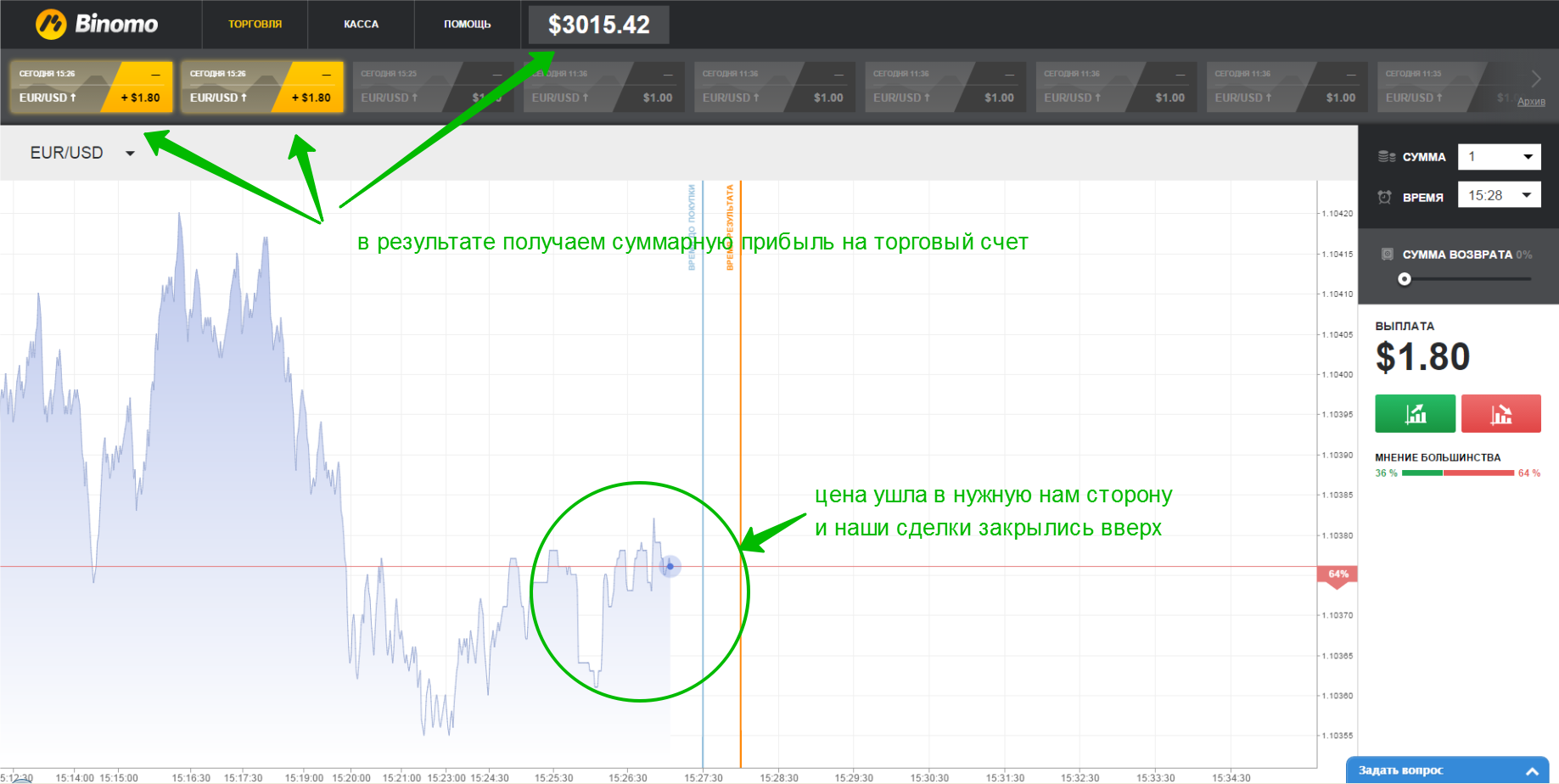Click the coins icon beside СУММА
The image size is (1559, 784).
pos(1387,156)
